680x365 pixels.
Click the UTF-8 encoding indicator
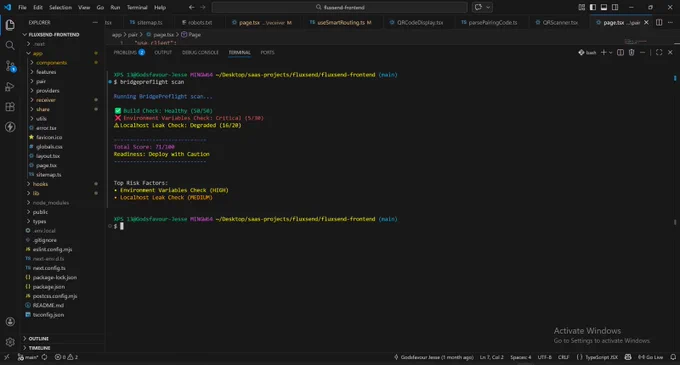pos(545,357)
